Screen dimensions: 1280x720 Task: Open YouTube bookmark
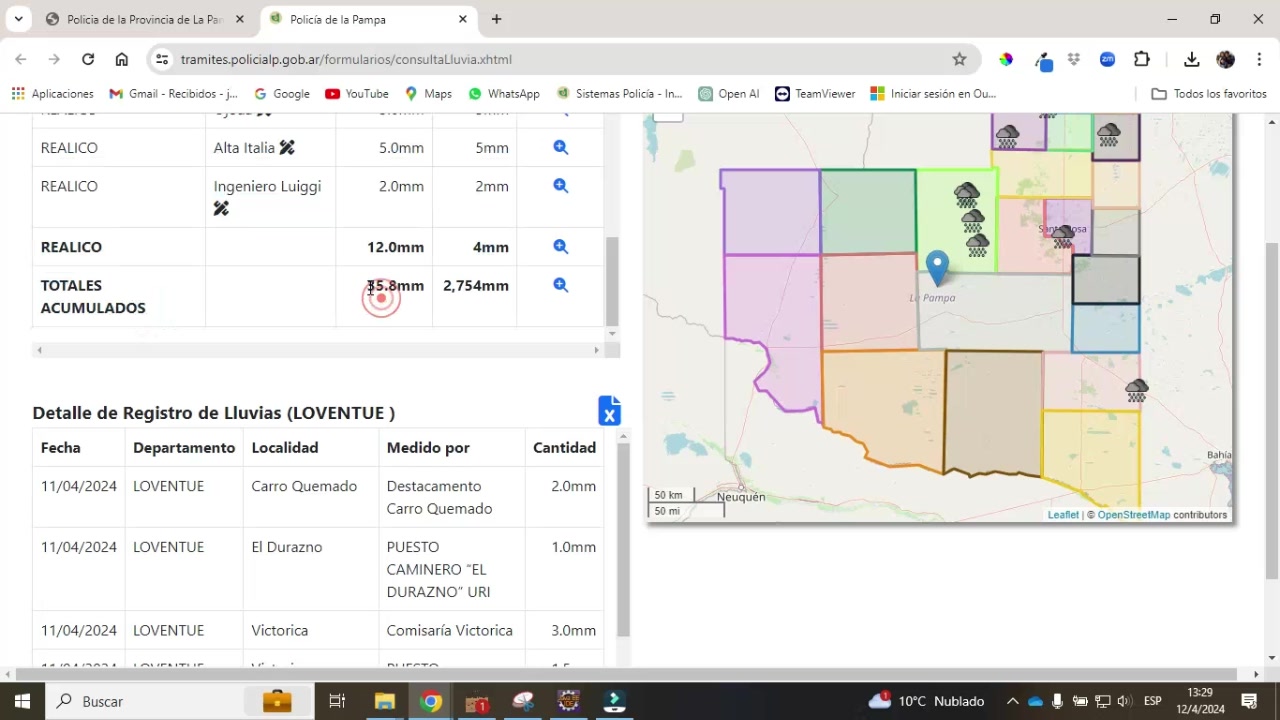(357, 93)
